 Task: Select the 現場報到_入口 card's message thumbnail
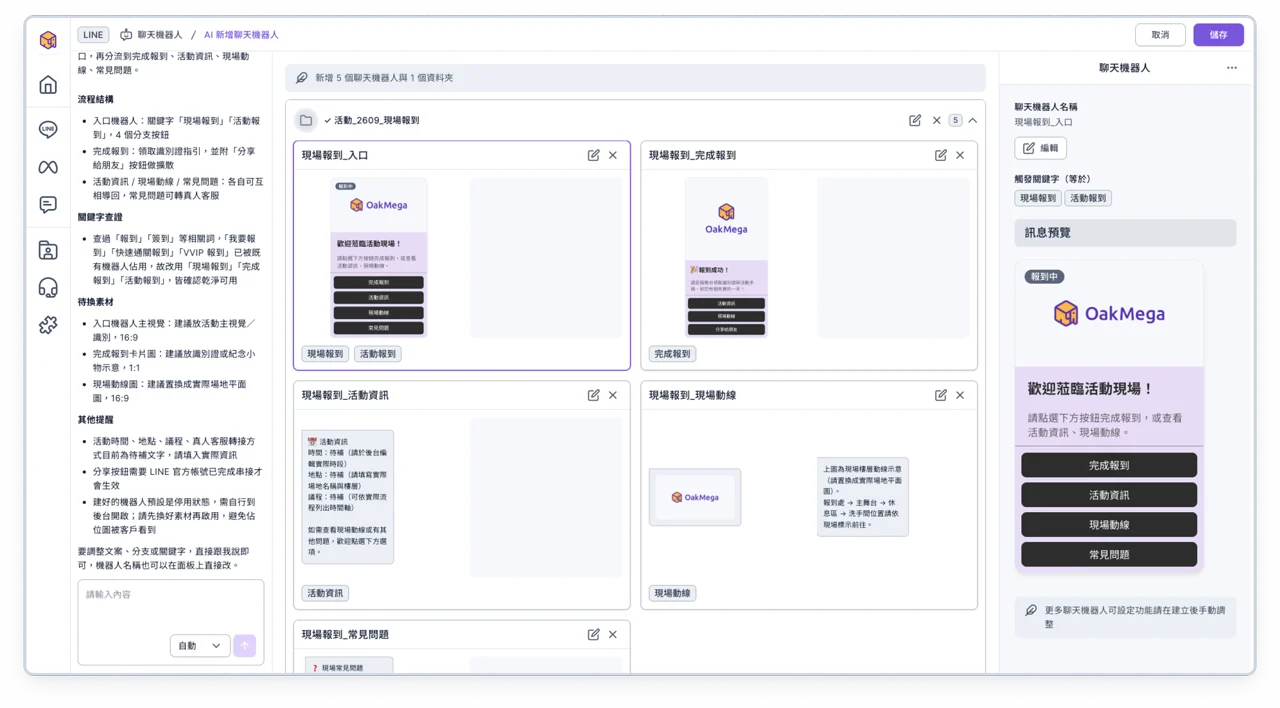tap(379, 258)
